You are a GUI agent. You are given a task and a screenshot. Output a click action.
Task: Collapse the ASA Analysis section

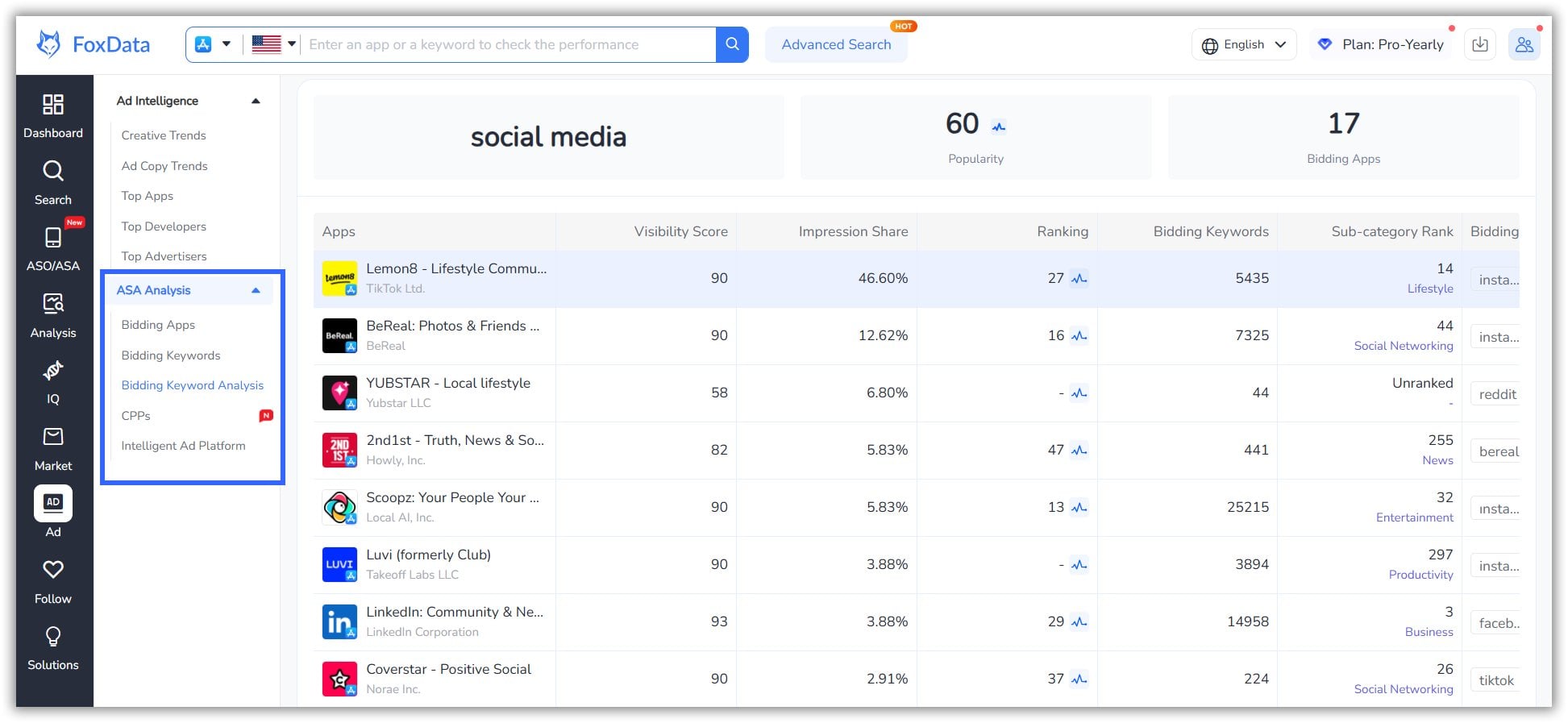[x=256, y=290]
